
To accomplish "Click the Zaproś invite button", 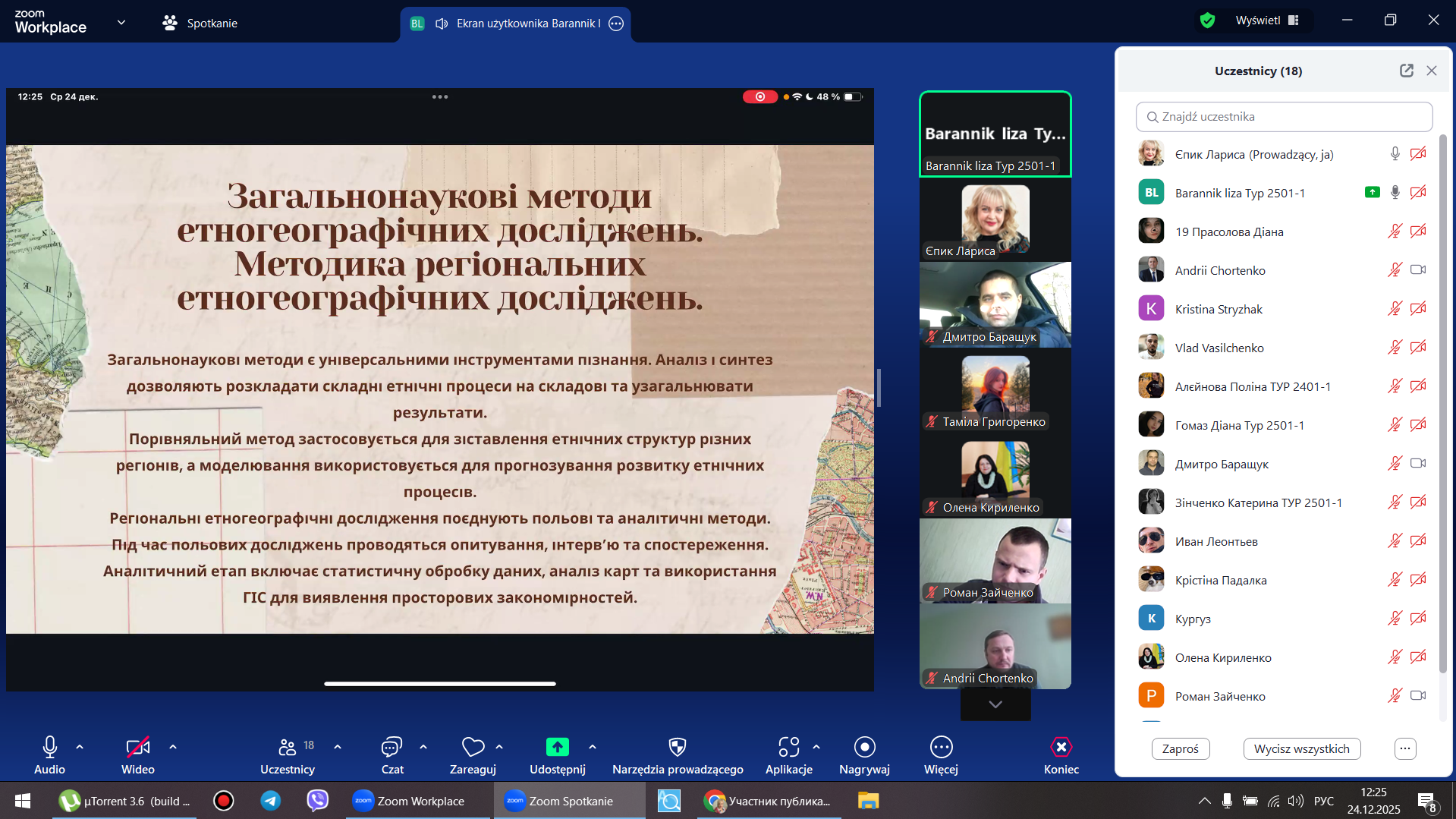I will (1180, 748).
